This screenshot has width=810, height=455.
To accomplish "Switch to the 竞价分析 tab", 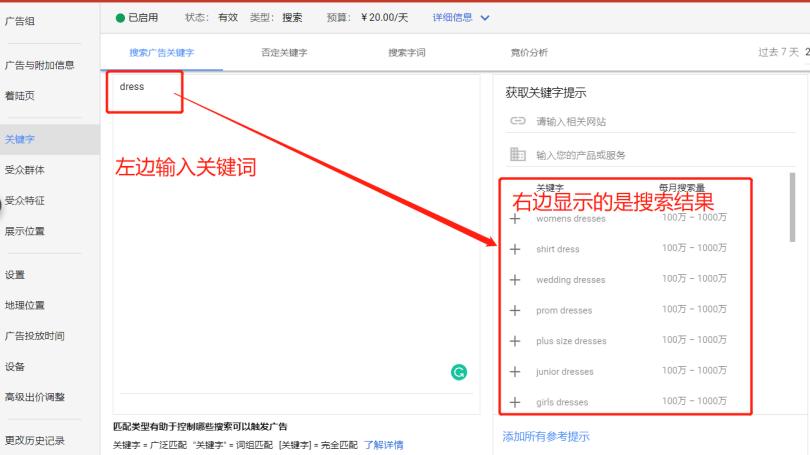I will click(529, 53).
